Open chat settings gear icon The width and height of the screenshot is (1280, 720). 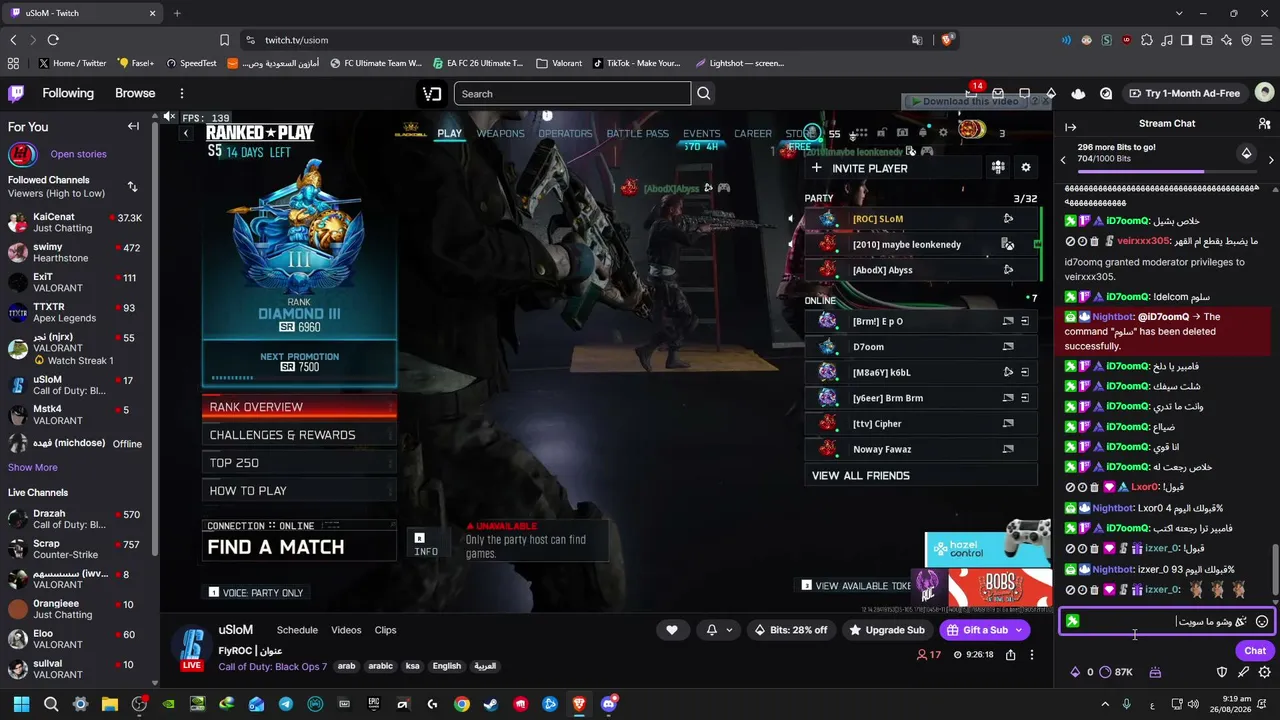click(x=1264, y=672)
